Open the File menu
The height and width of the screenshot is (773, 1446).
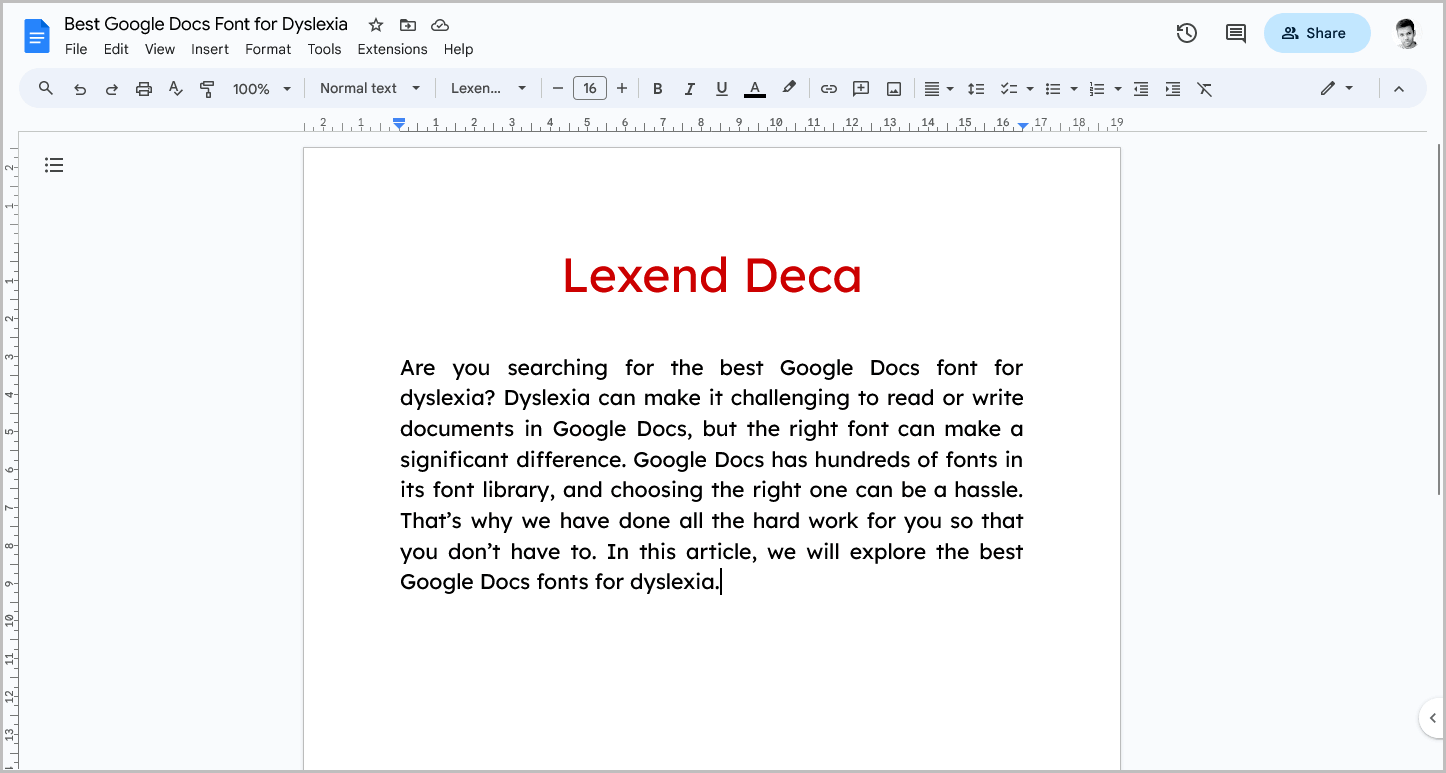pos(76,49)
